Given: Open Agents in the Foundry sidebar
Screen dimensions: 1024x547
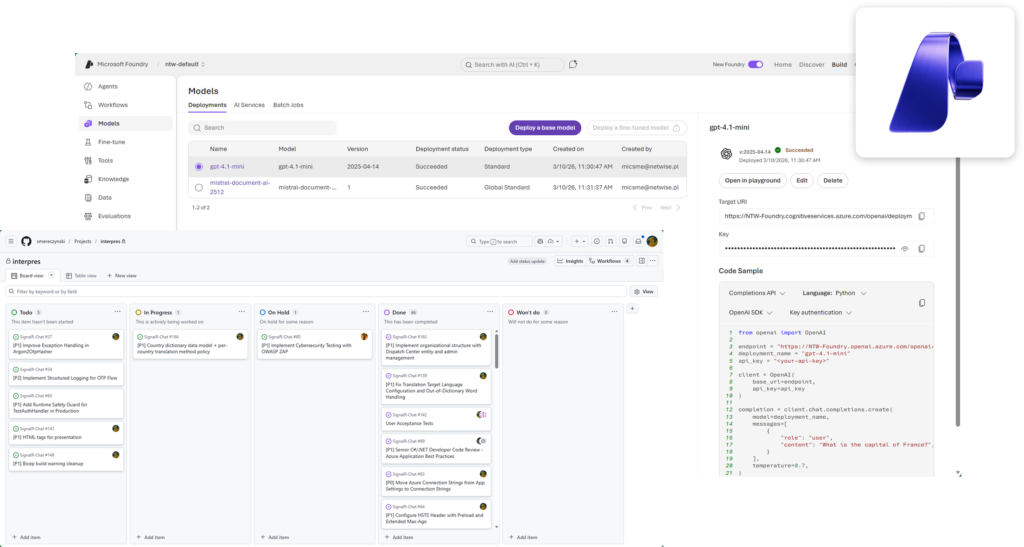Looking at the screenshot, I should click(x=107, y=87).
